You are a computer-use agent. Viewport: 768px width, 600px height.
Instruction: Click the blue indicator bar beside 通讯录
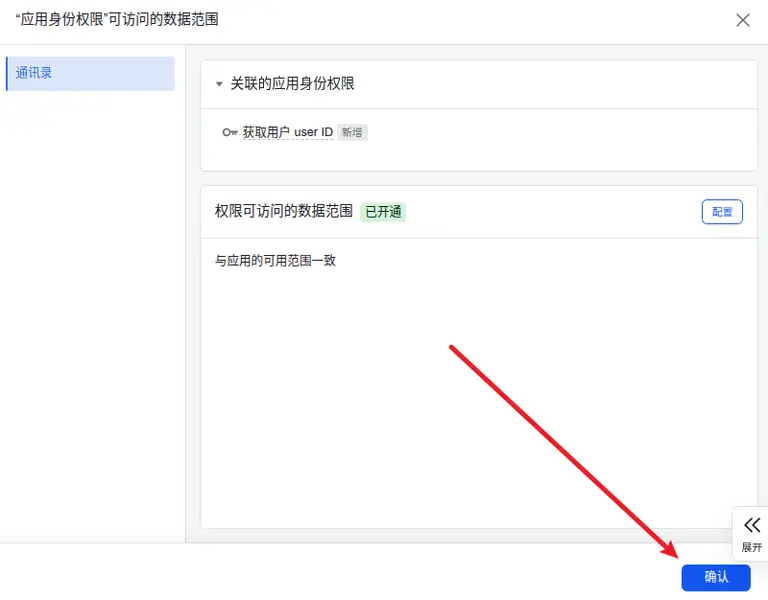point(7,74)
